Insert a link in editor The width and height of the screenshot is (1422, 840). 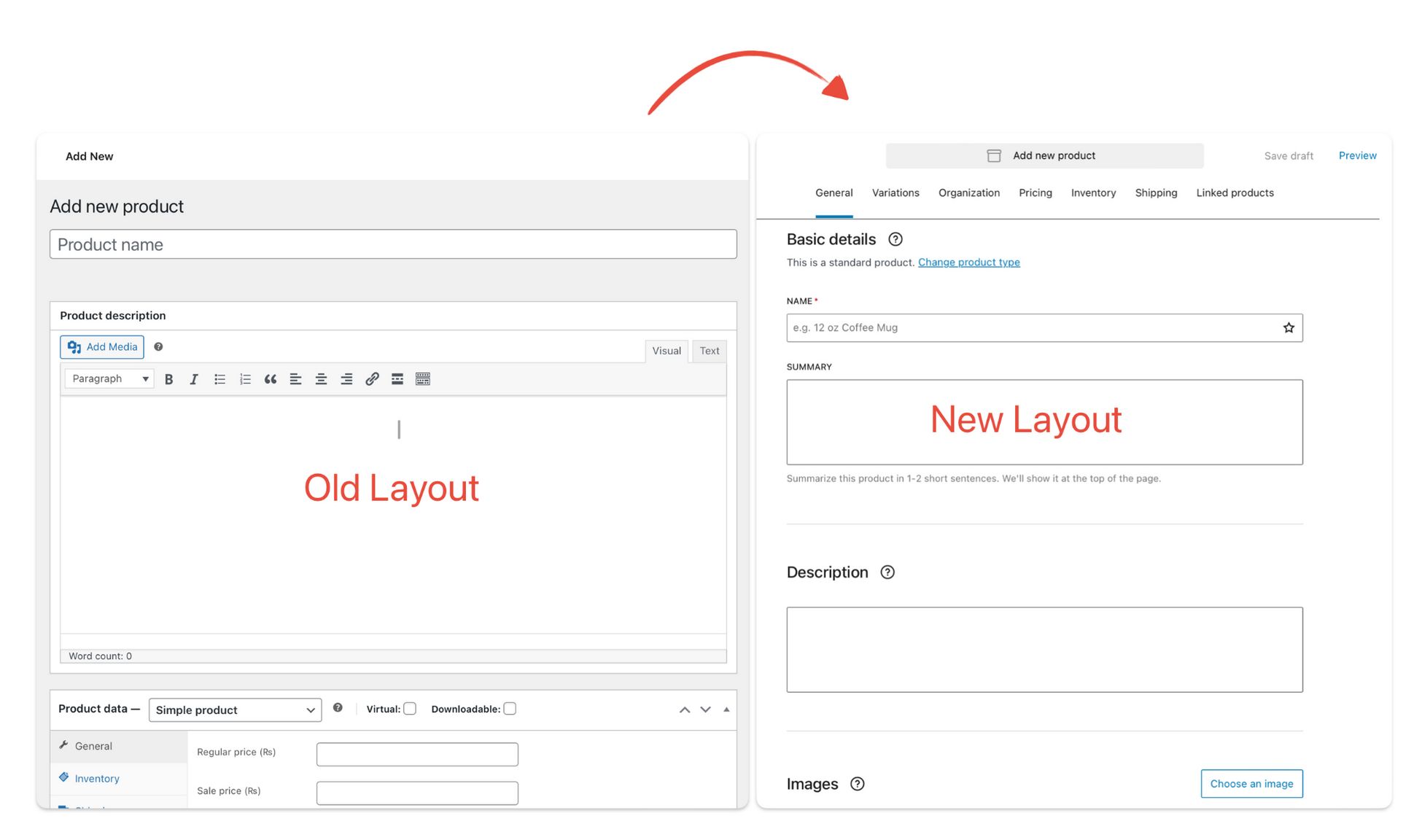(x=372, y=379)
